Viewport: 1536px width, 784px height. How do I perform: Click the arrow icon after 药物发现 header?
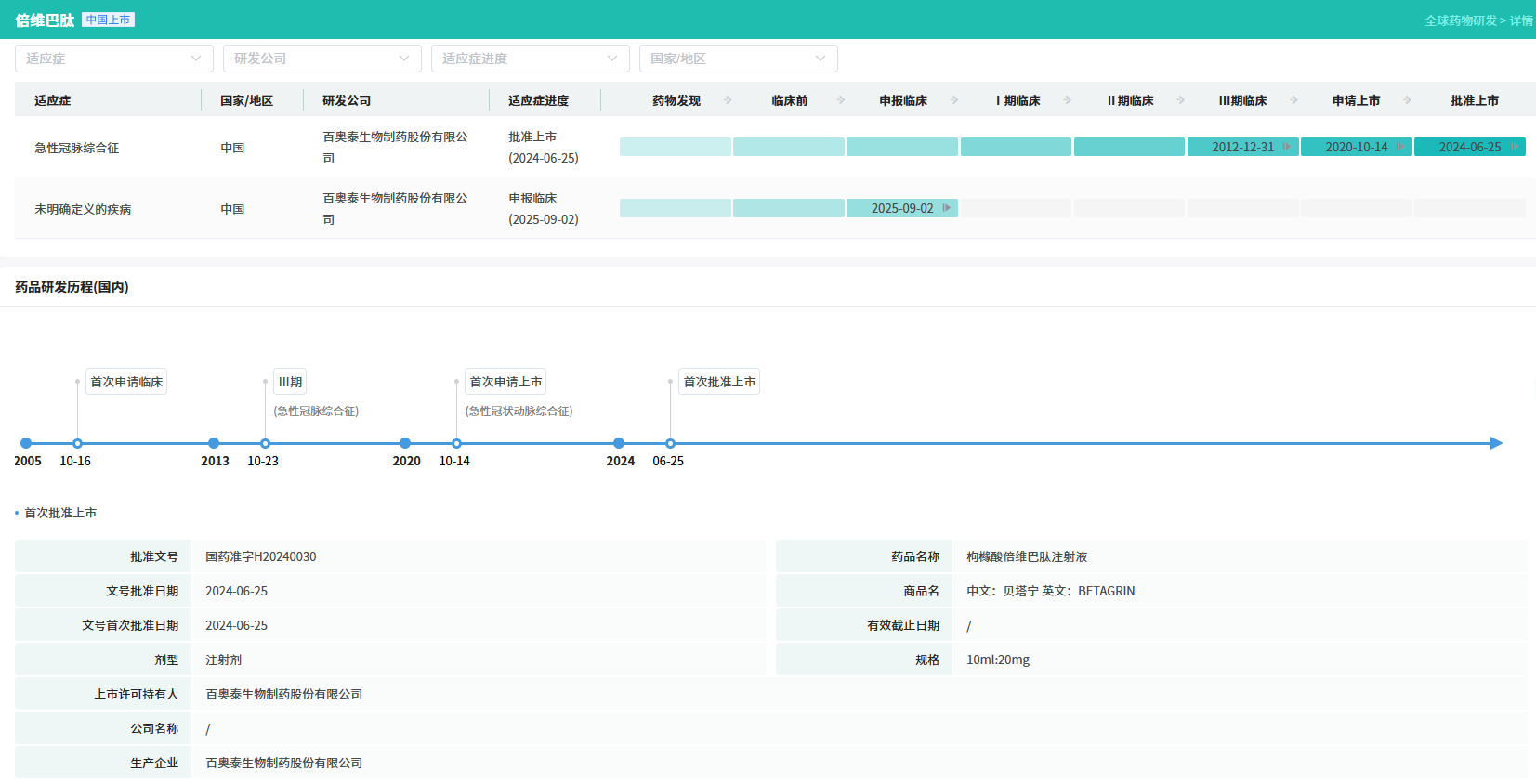[728, 100]
